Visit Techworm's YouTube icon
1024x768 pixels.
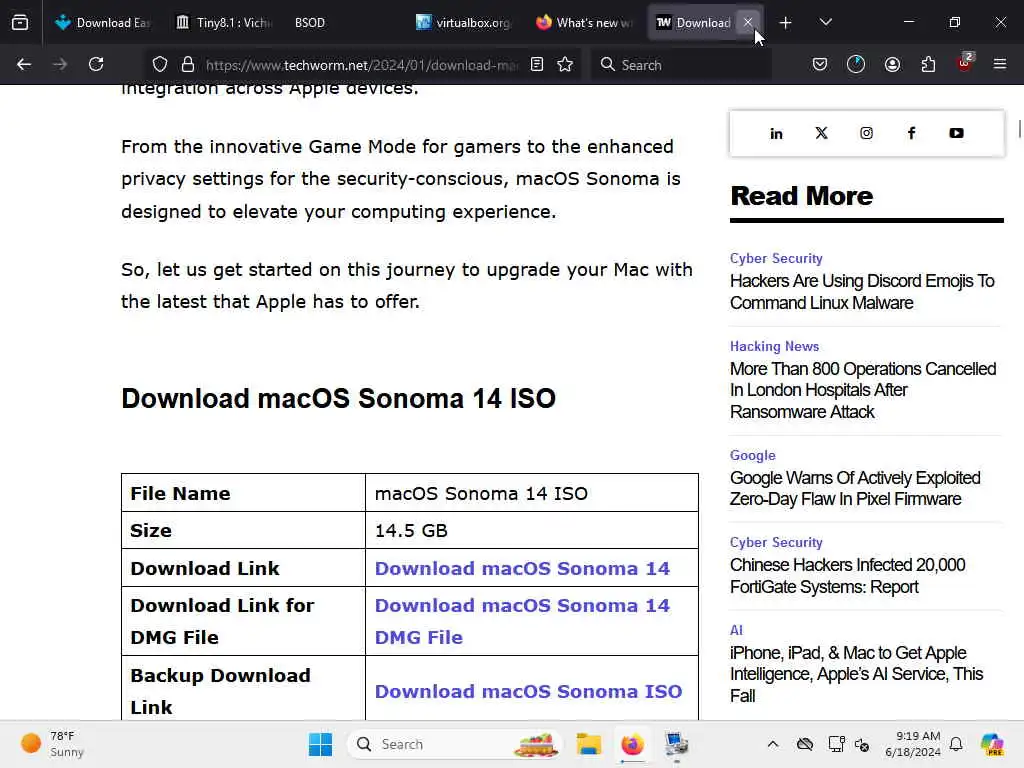(x=956, y=133)
